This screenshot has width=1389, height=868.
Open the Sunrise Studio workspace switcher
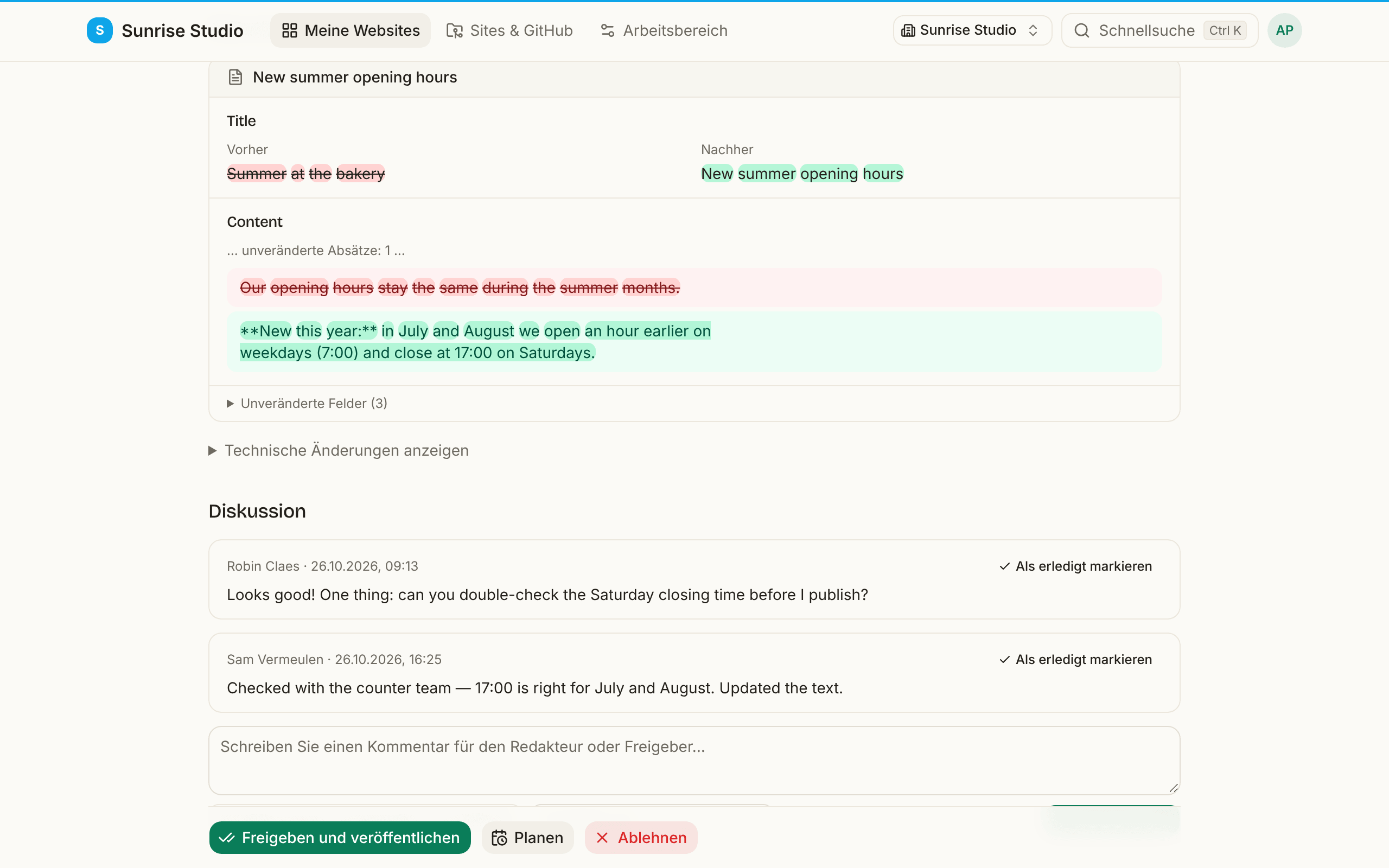point(972,30)
